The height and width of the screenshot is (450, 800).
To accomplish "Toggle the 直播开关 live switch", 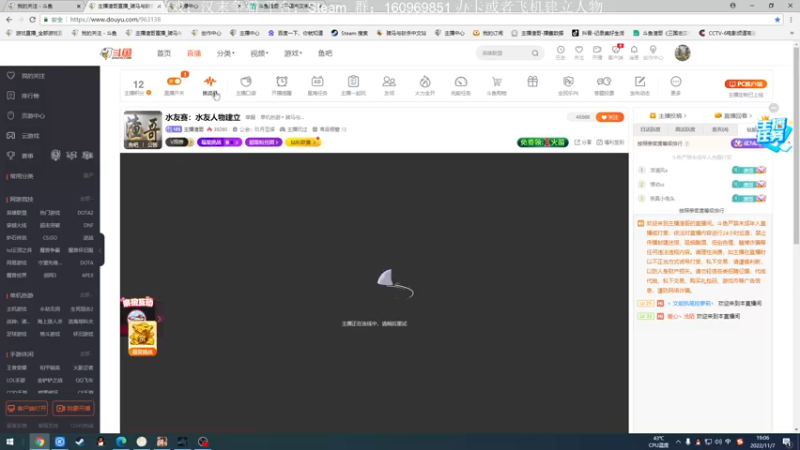I will [174, 81].
